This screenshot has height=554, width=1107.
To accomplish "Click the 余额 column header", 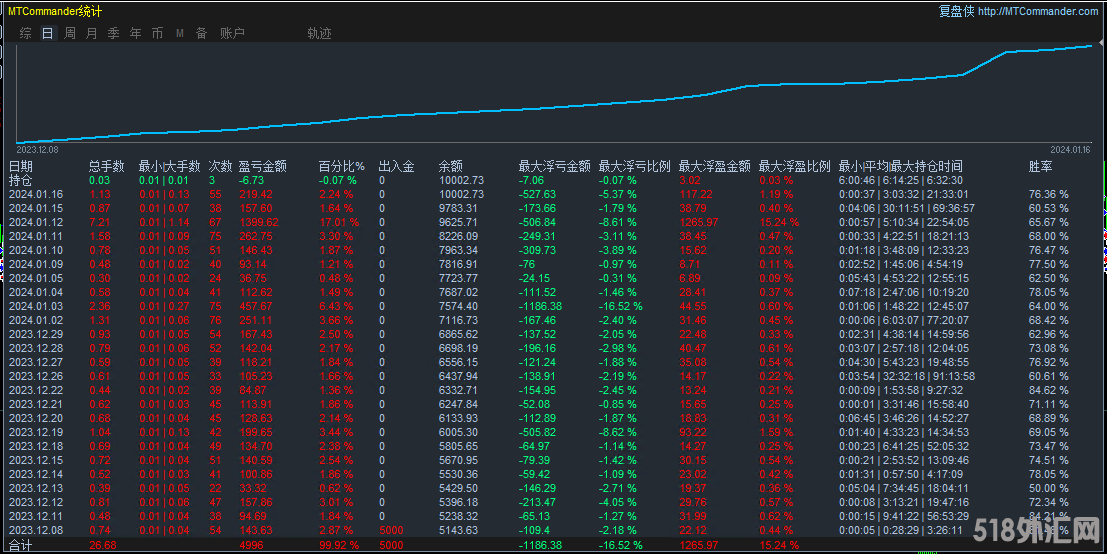I will [450, 166].
